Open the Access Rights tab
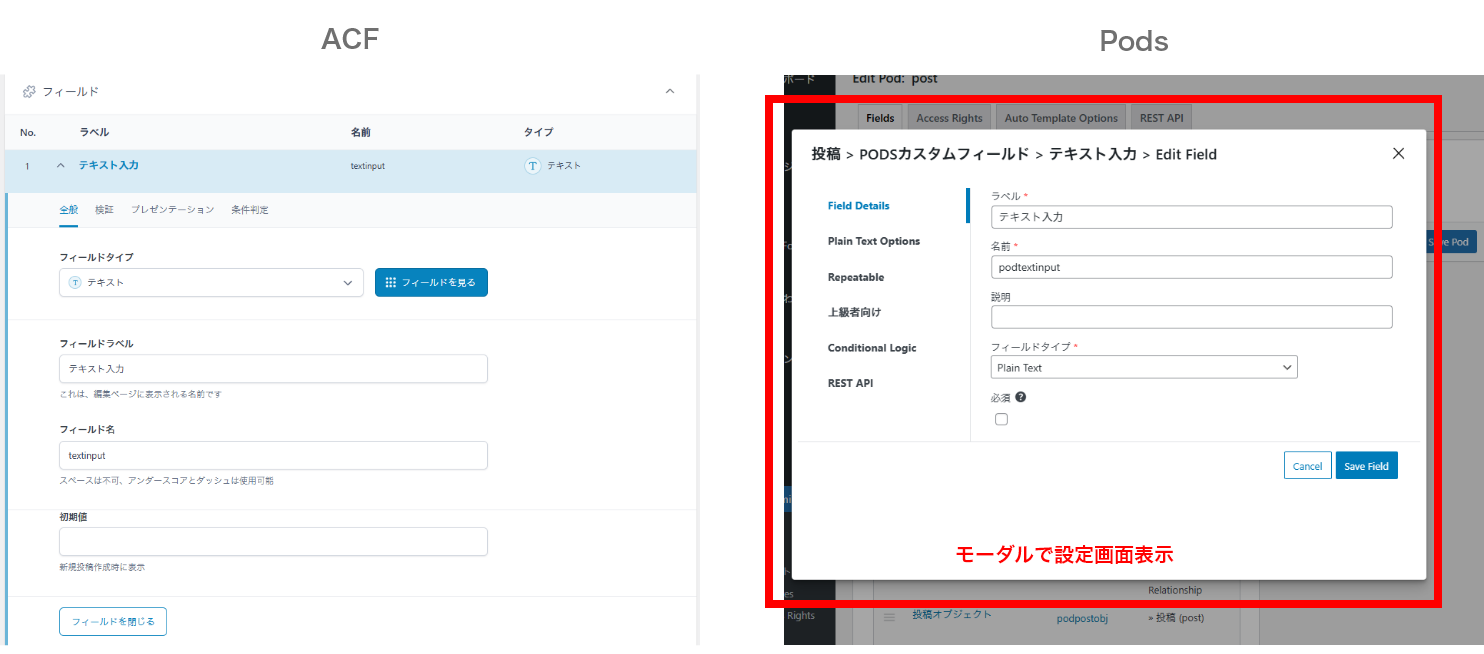The height and width of the screenshot is (654, 1484). coord(948,117)
